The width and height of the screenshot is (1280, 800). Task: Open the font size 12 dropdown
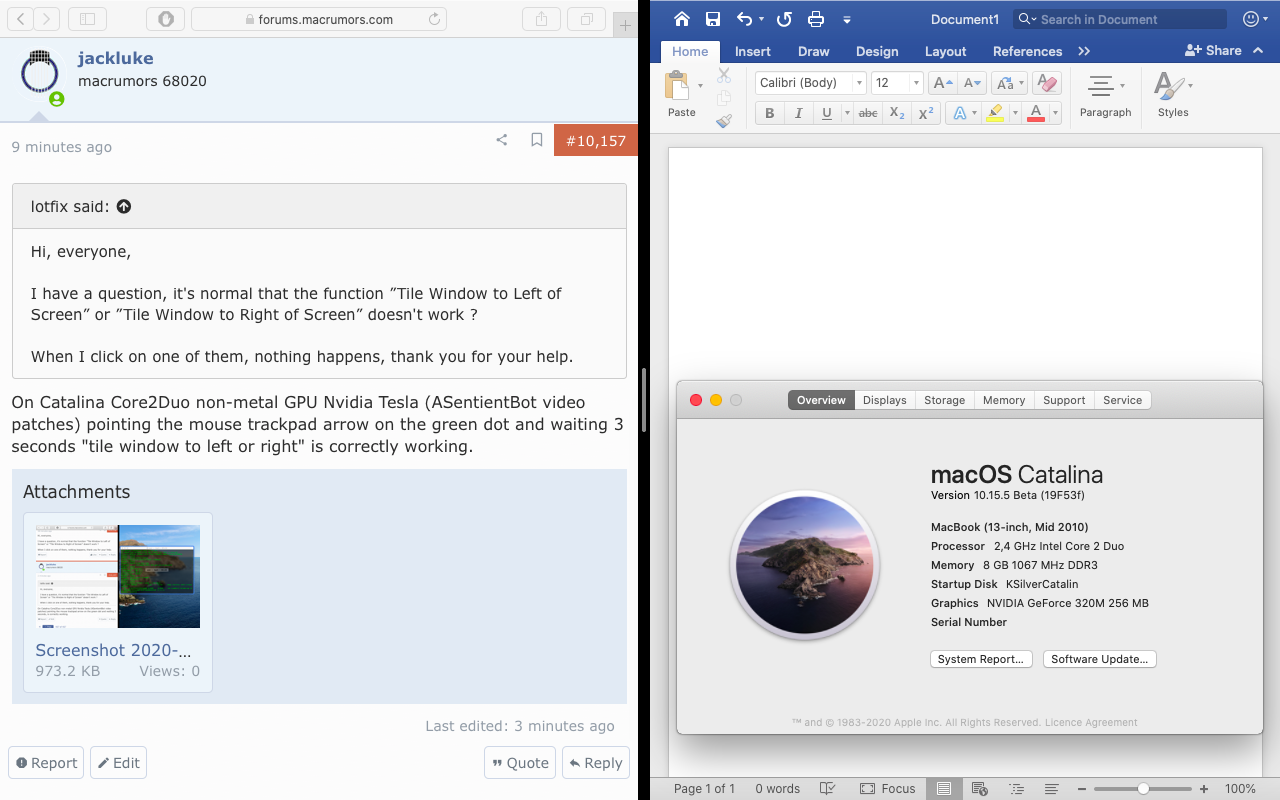[x=917, y=83]
